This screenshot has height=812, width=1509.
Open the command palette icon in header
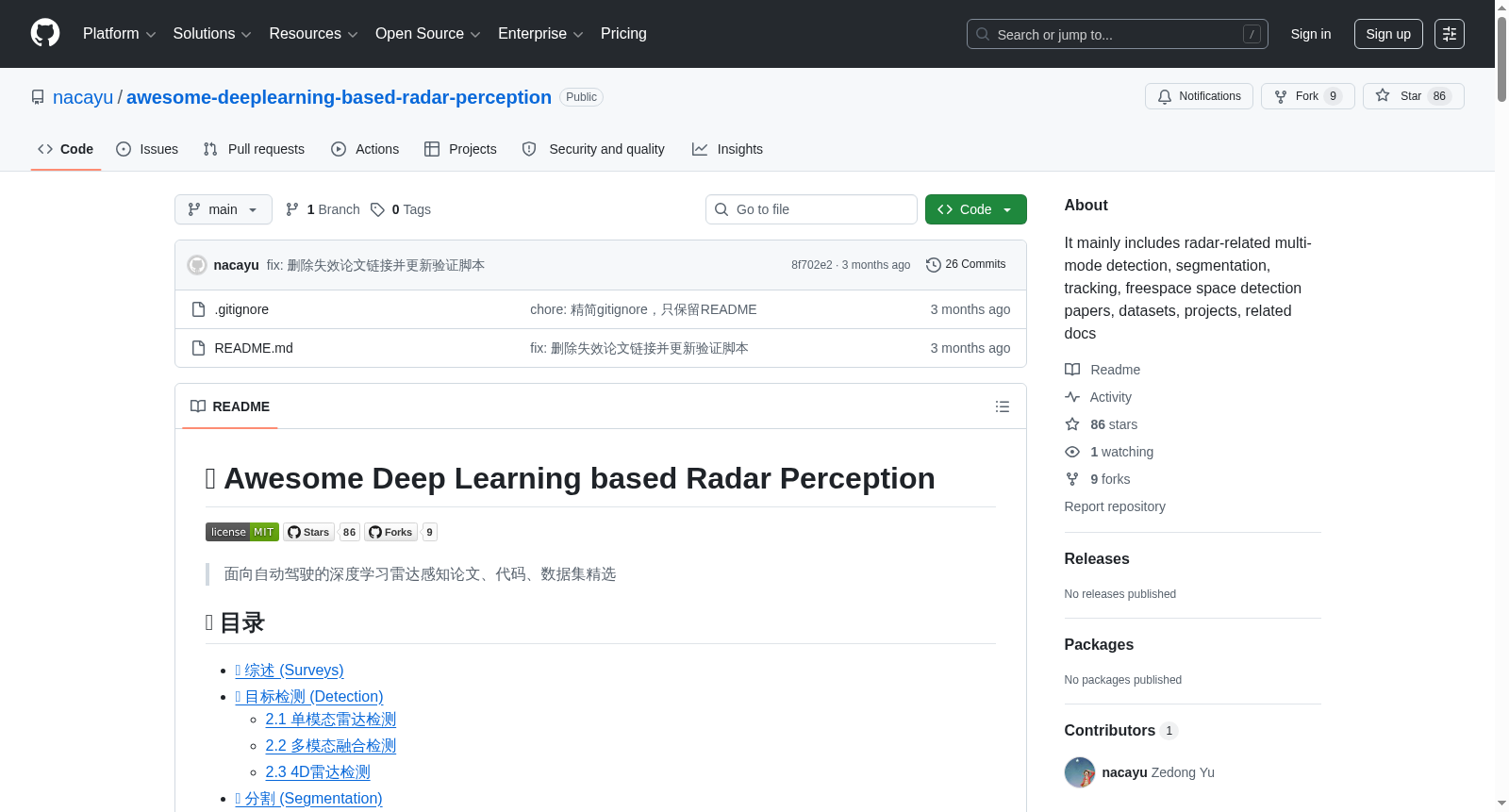1450,34
